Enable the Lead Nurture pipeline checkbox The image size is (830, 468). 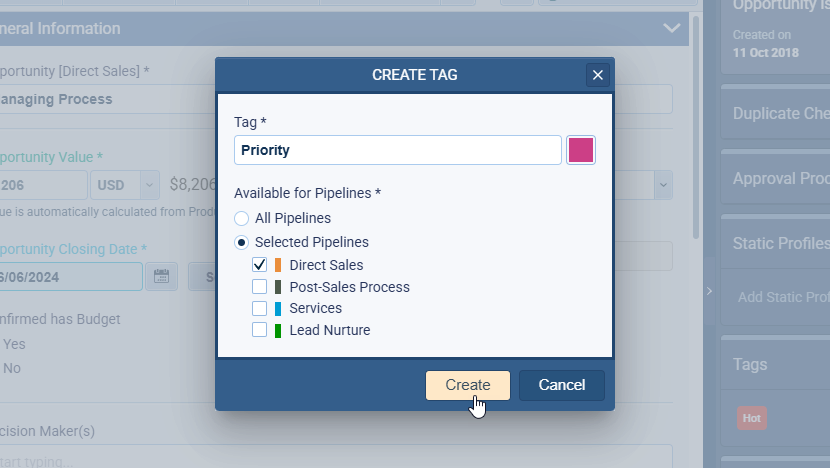tap(260, 330)
